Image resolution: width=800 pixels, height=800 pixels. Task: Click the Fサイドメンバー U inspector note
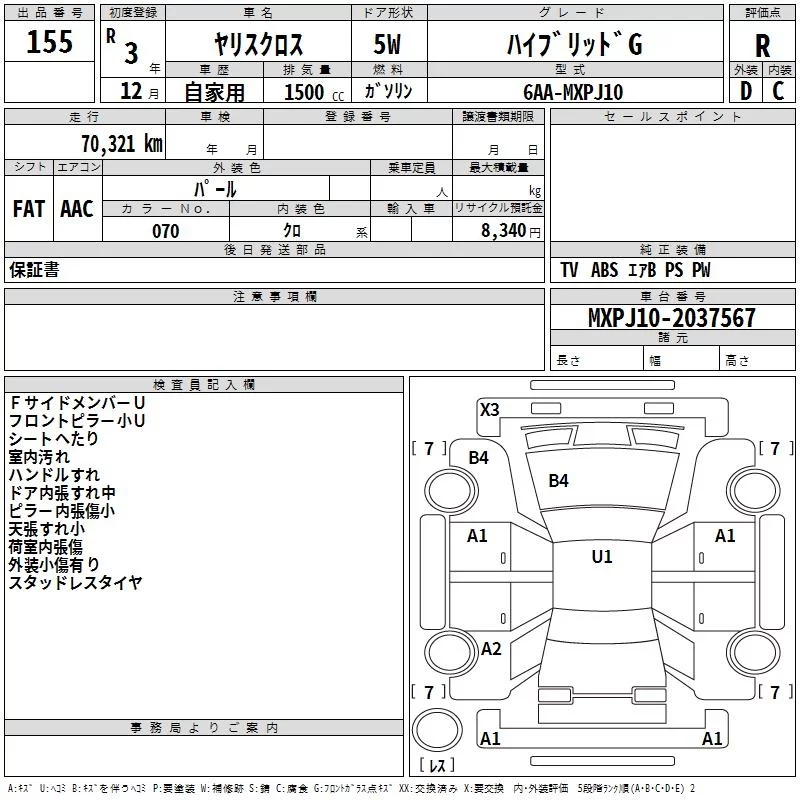(77, 403)
